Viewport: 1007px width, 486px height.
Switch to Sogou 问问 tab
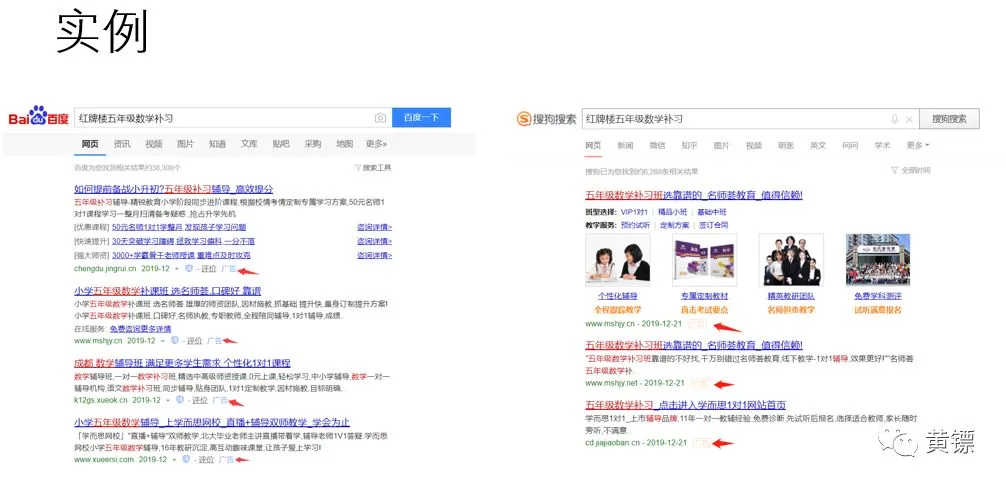pos(850,146)
